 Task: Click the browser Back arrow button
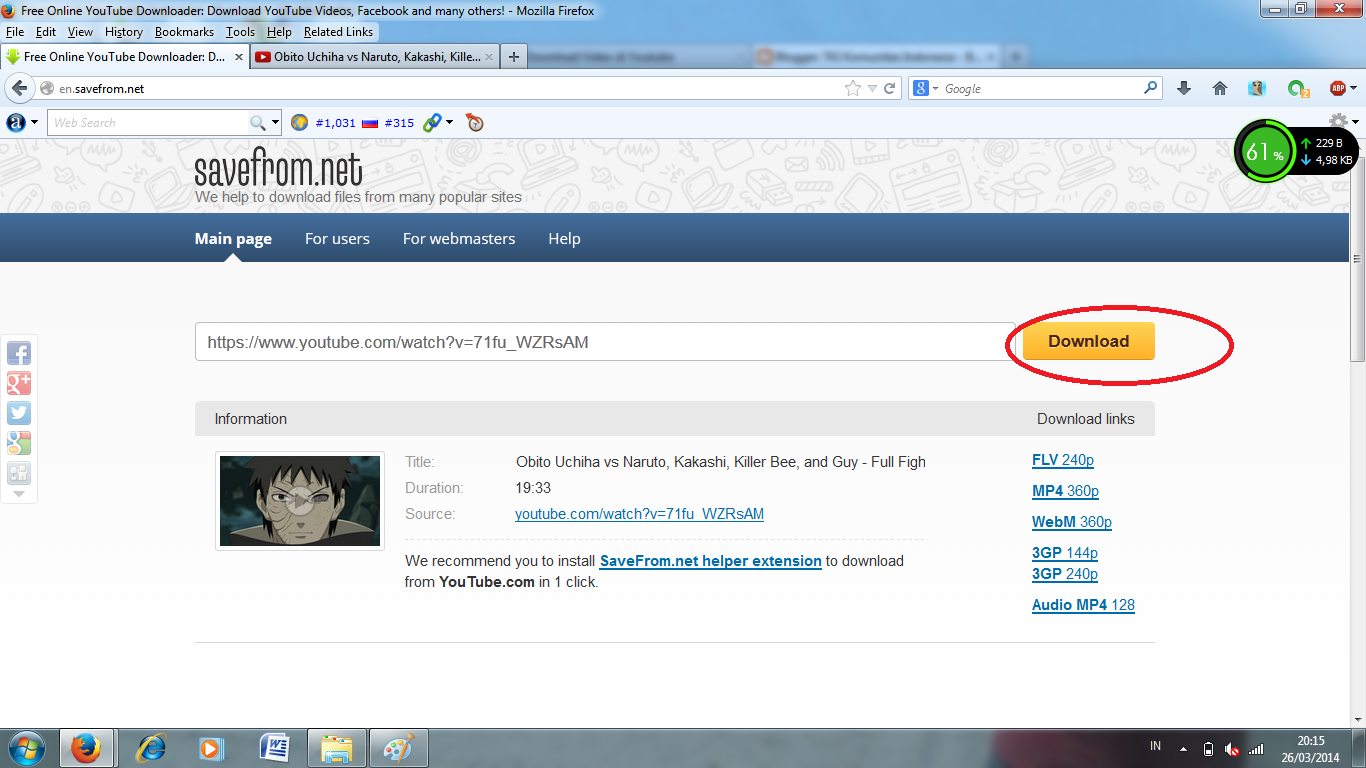[x=19, y=88]
